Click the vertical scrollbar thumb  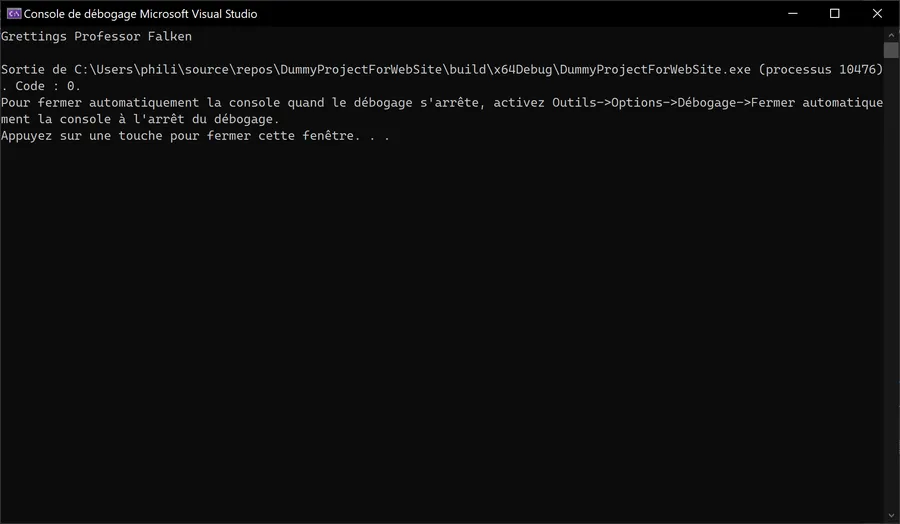(891, 50)
